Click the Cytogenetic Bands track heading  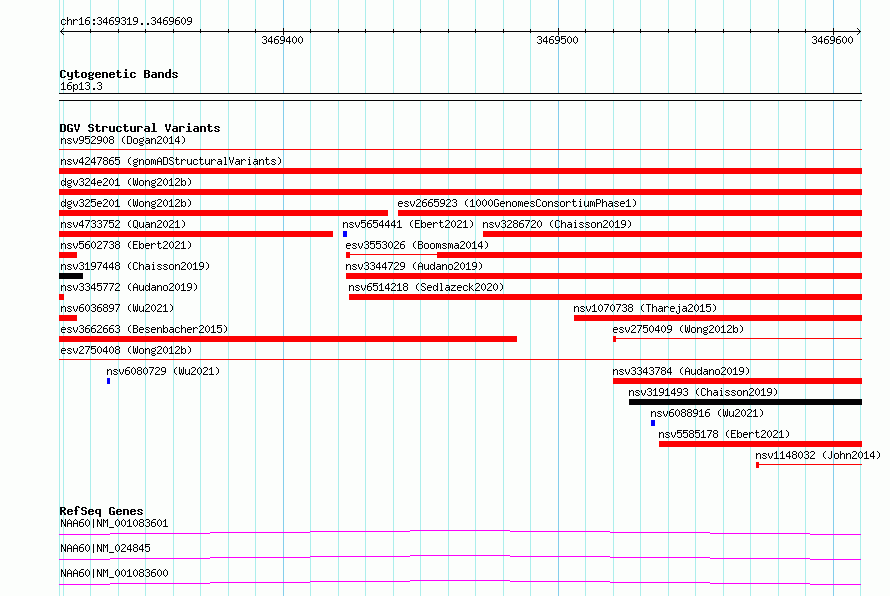coord(119,74)
